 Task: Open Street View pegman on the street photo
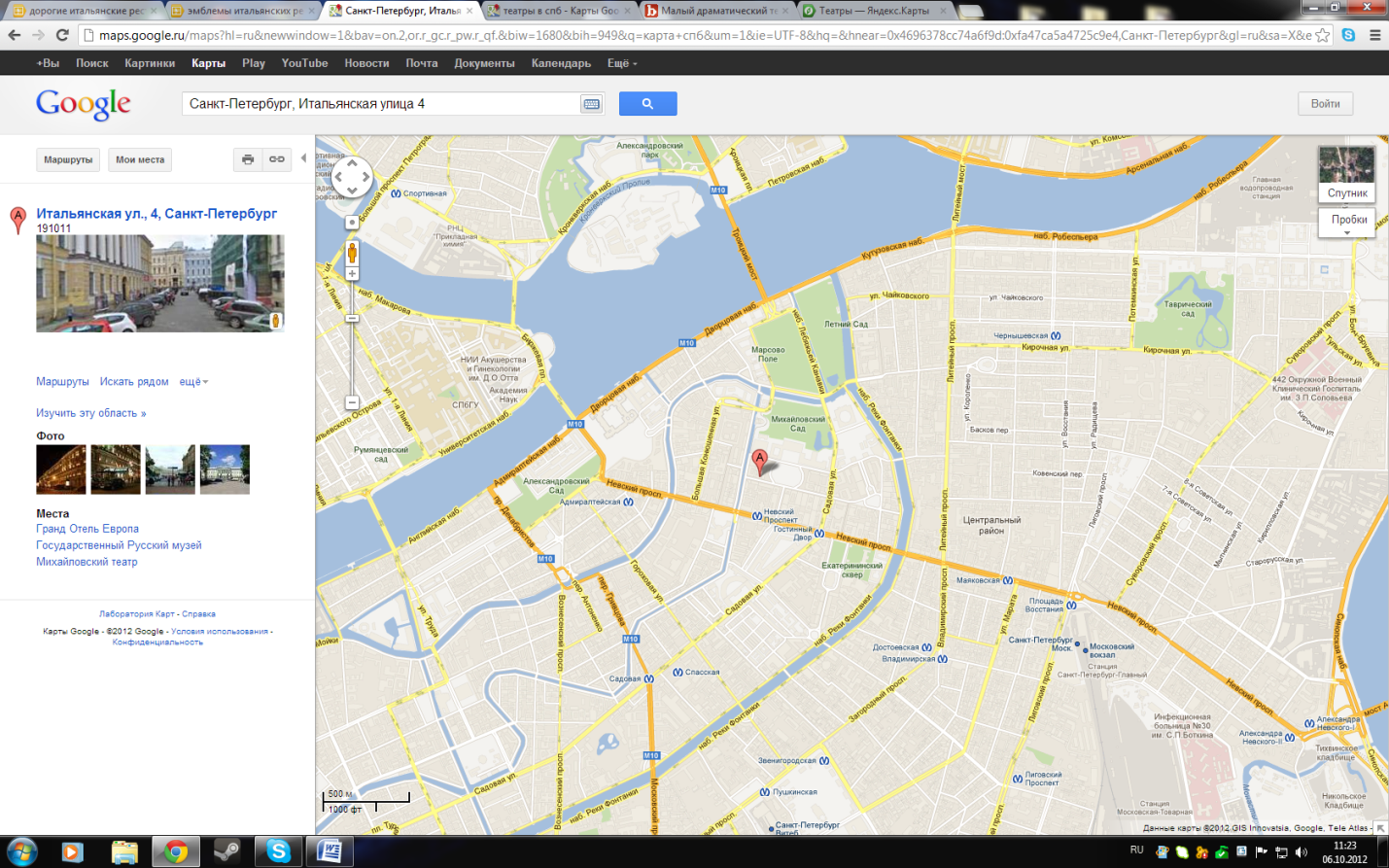point(275,321)
